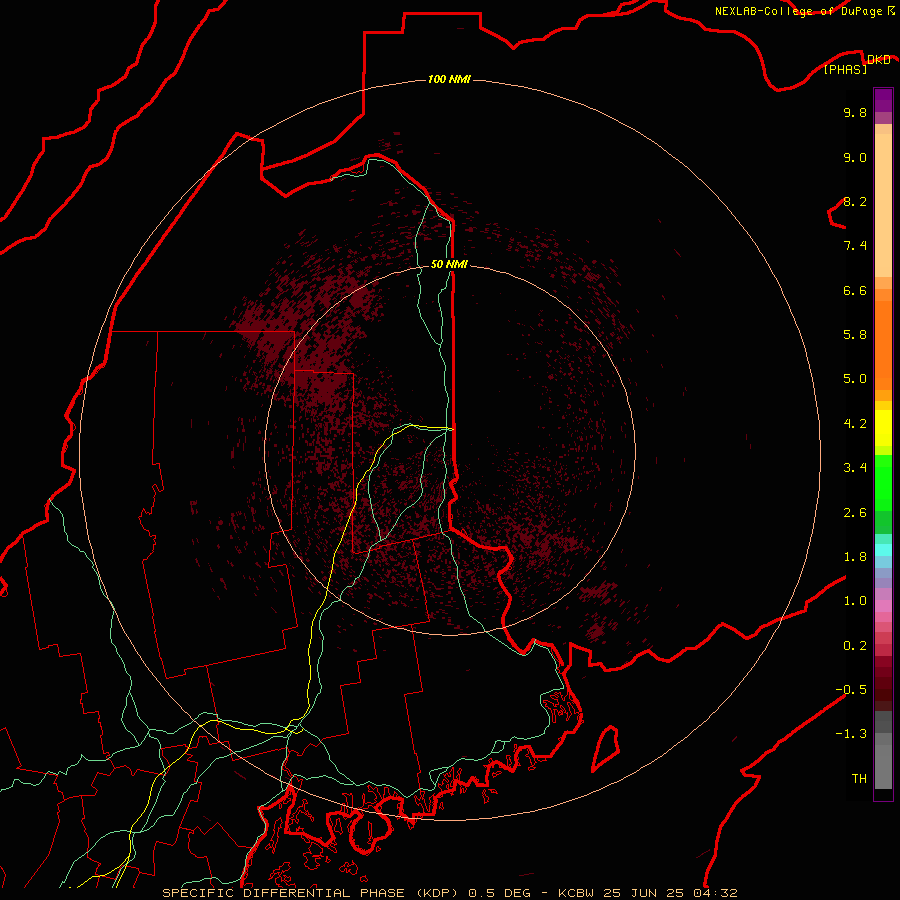Pick the yellow segment of color bar
This screenshot has width=900, height=900.
883,428
